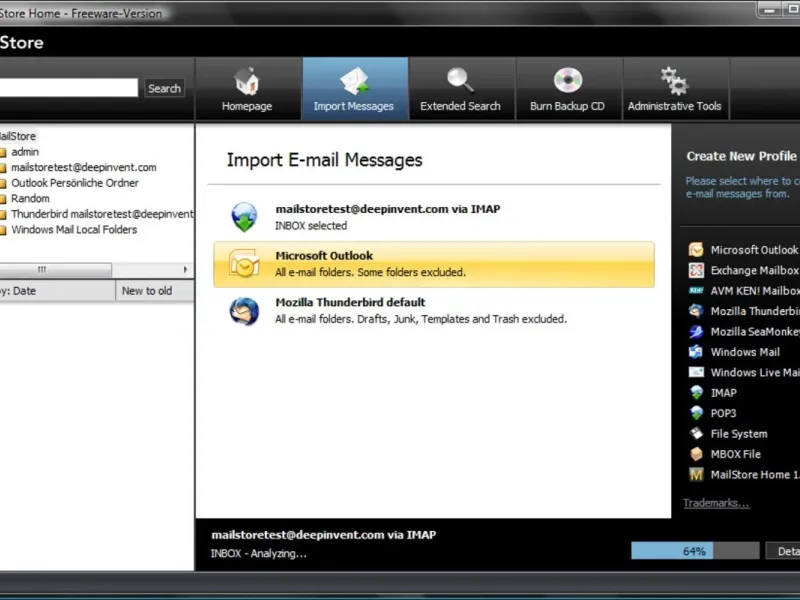Screen dimensions: 800x600
Task: Click the admin folder icon in tree
Action: (x=3, y=152)
